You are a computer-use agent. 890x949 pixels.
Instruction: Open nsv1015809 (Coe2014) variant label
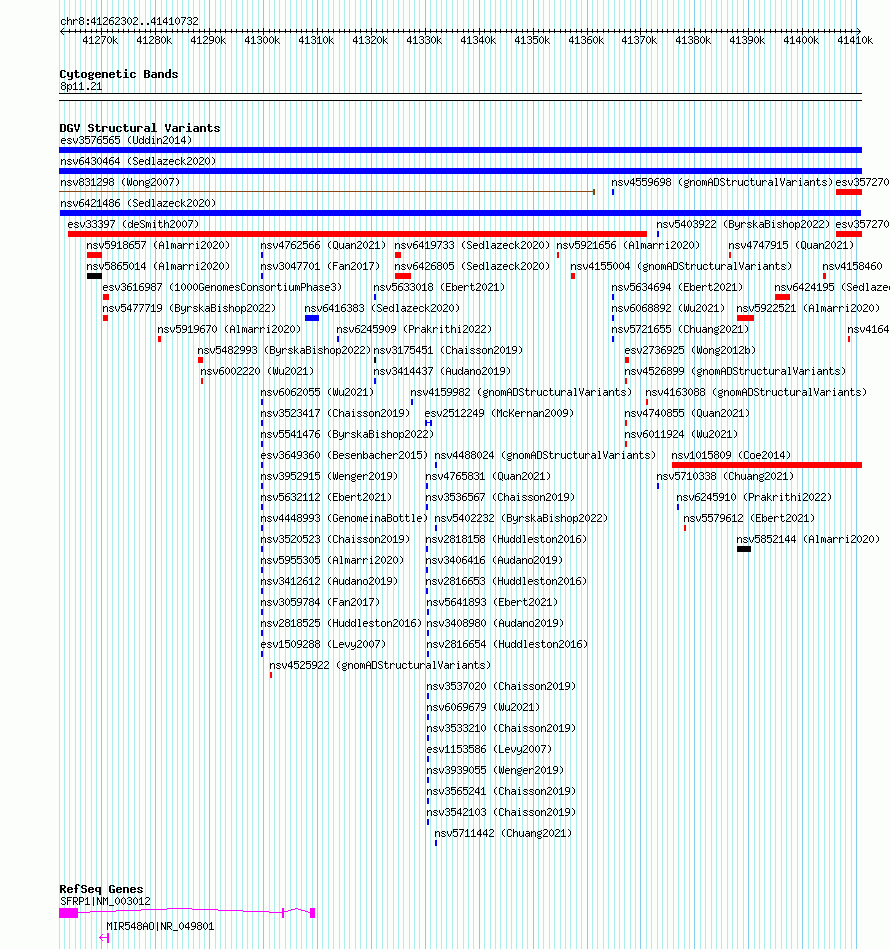731,455
